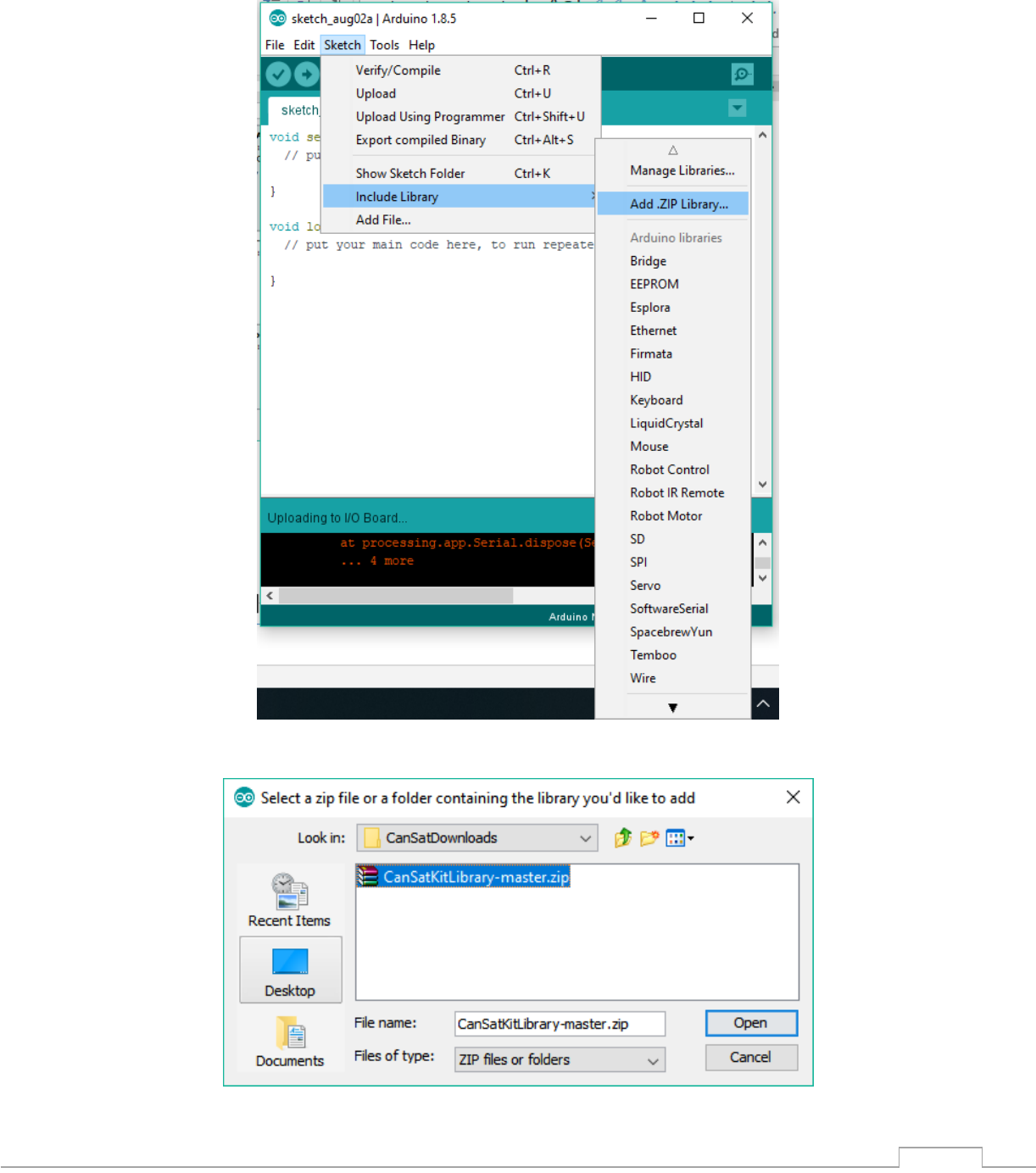
Task: Select the SoftwareSerial library
Action: coord(673,609)
